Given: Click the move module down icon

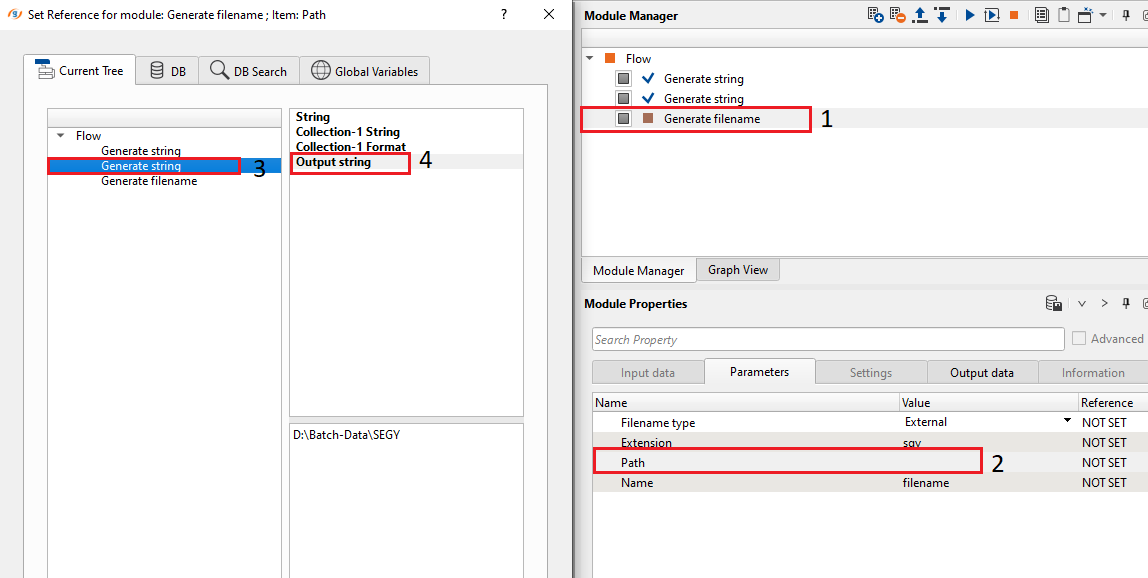Looking at the screenshot, I should (942, 15).
